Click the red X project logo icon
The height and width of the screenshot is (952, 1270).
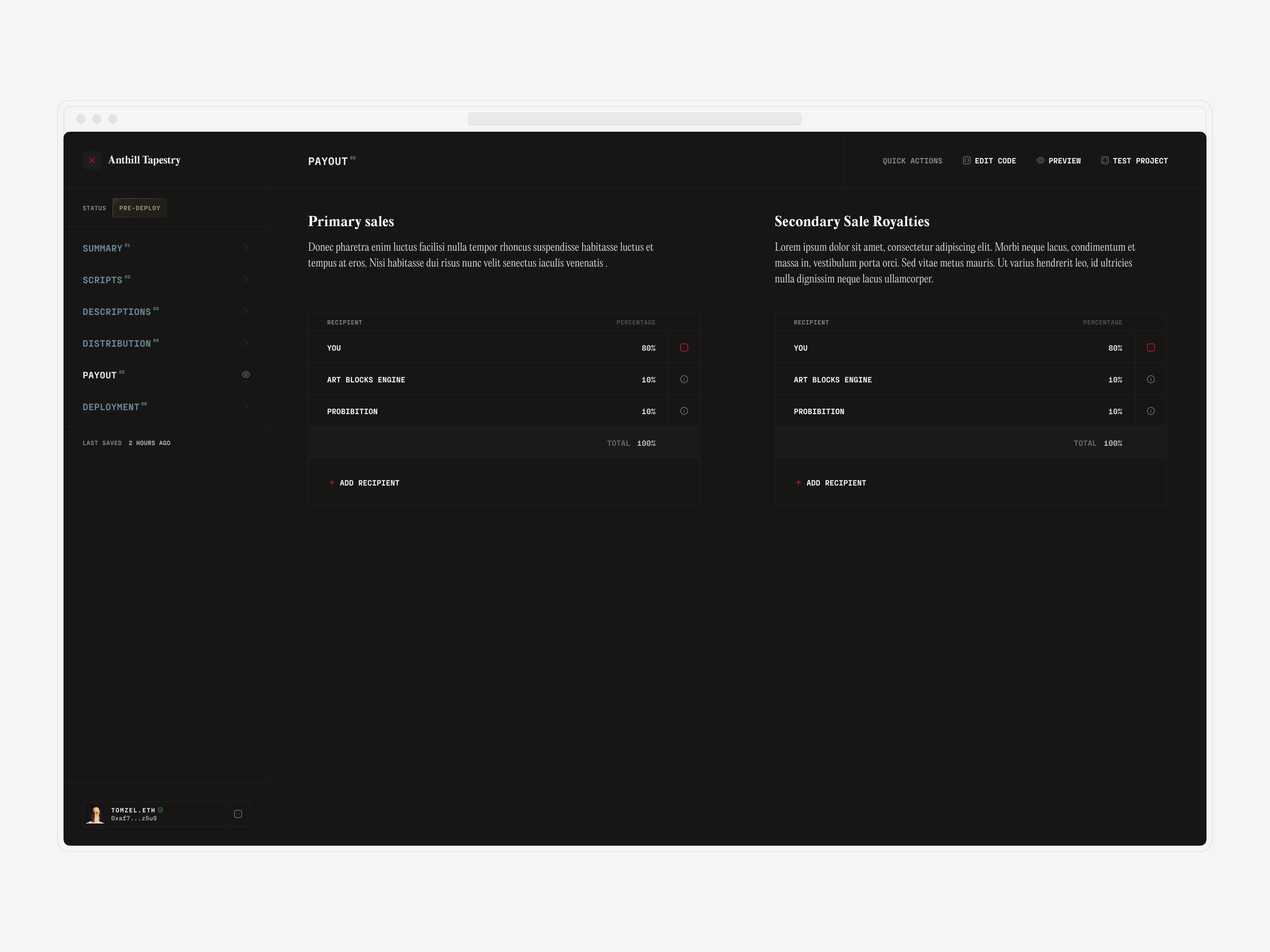(92, 160)
